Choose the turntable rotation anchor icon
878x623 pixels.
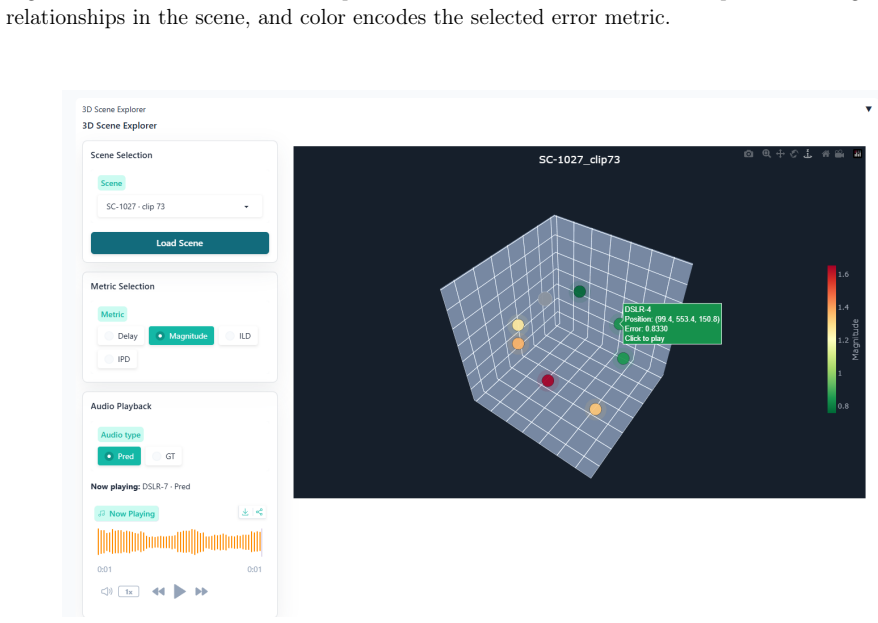point(807,154)
